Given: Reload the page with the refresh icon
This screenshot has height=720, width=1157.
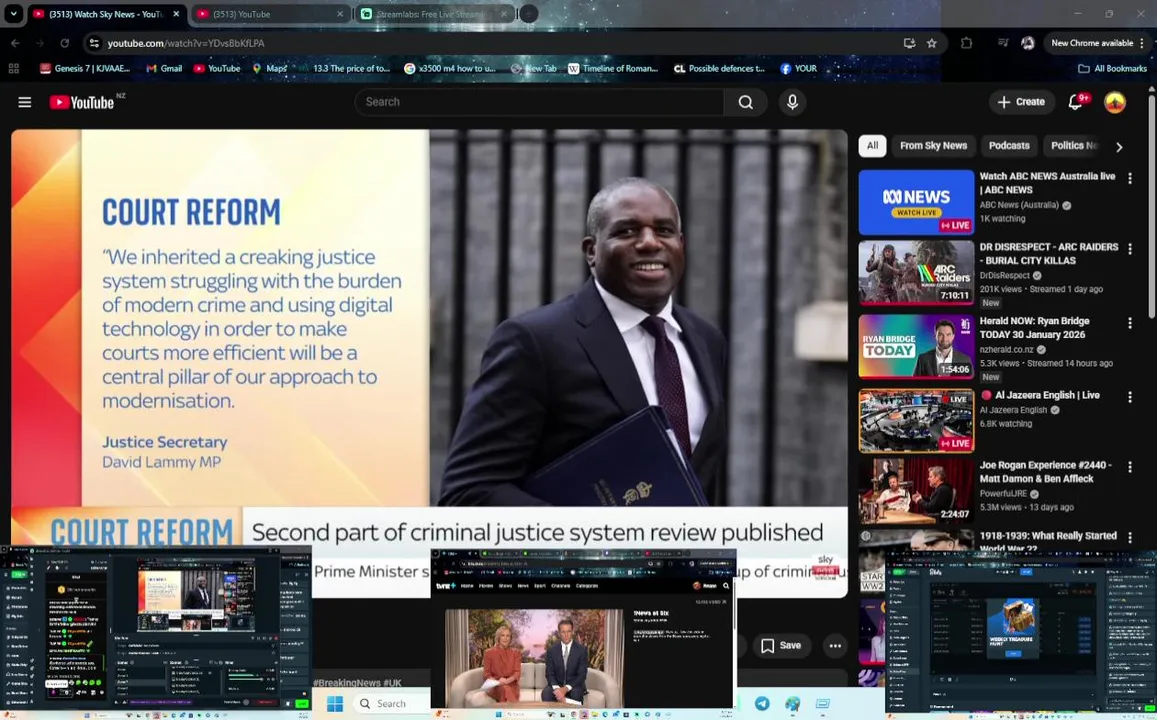Looking at the screenshot, I should 65,43.
